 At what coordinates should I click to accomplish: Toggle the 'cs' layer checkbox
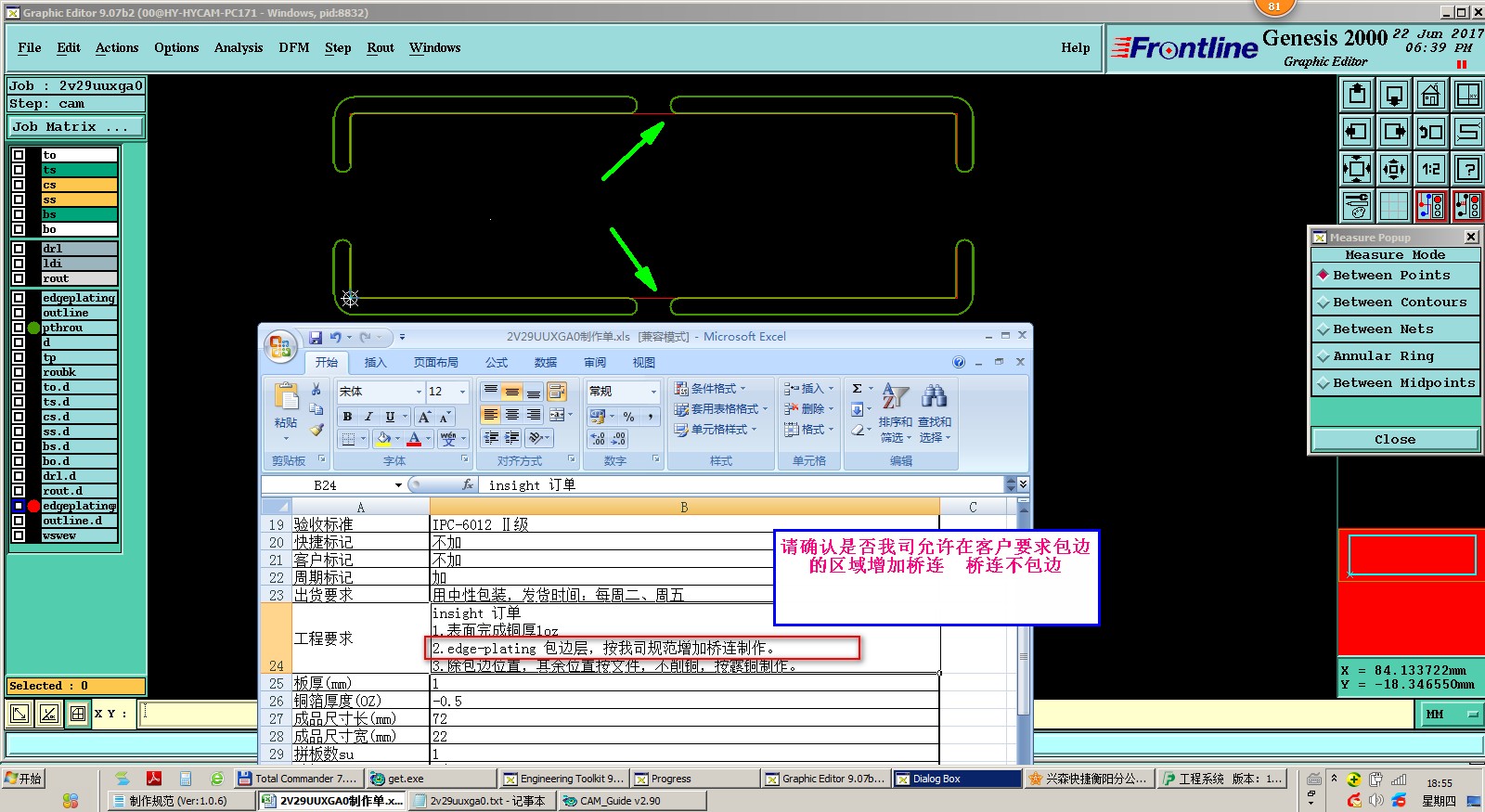point(19,185)
